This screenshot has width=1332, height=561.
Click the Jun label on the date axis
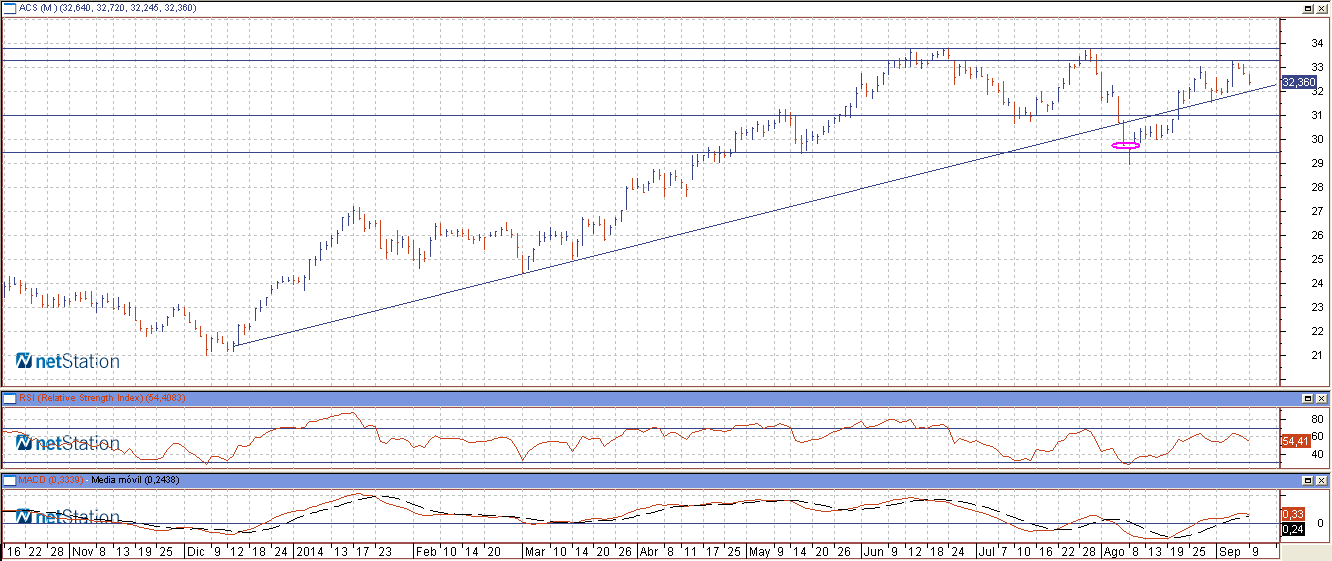(873, 551)
